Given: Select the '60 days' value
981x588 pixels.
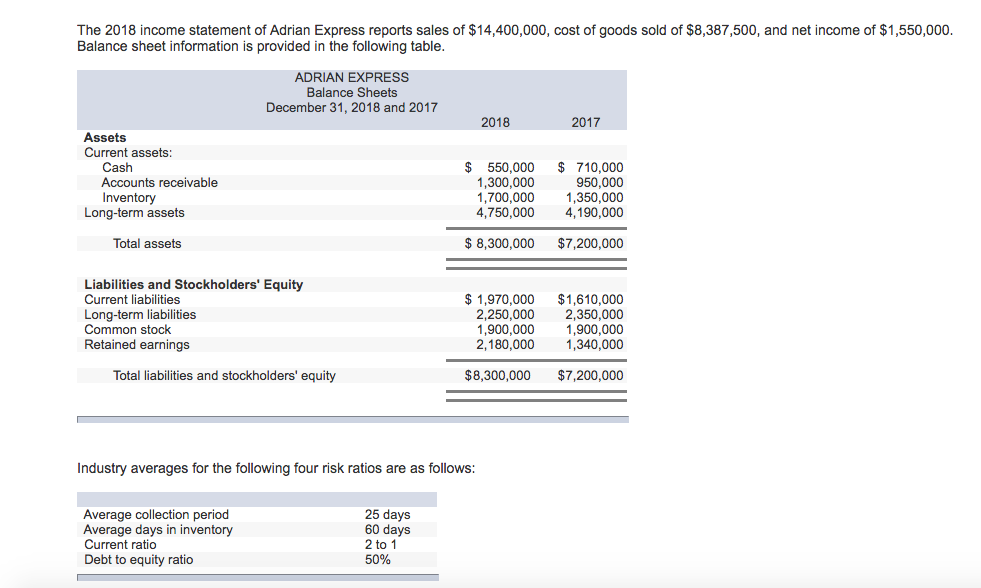Looking at the screenshot, I should click(x=388, y=529).
